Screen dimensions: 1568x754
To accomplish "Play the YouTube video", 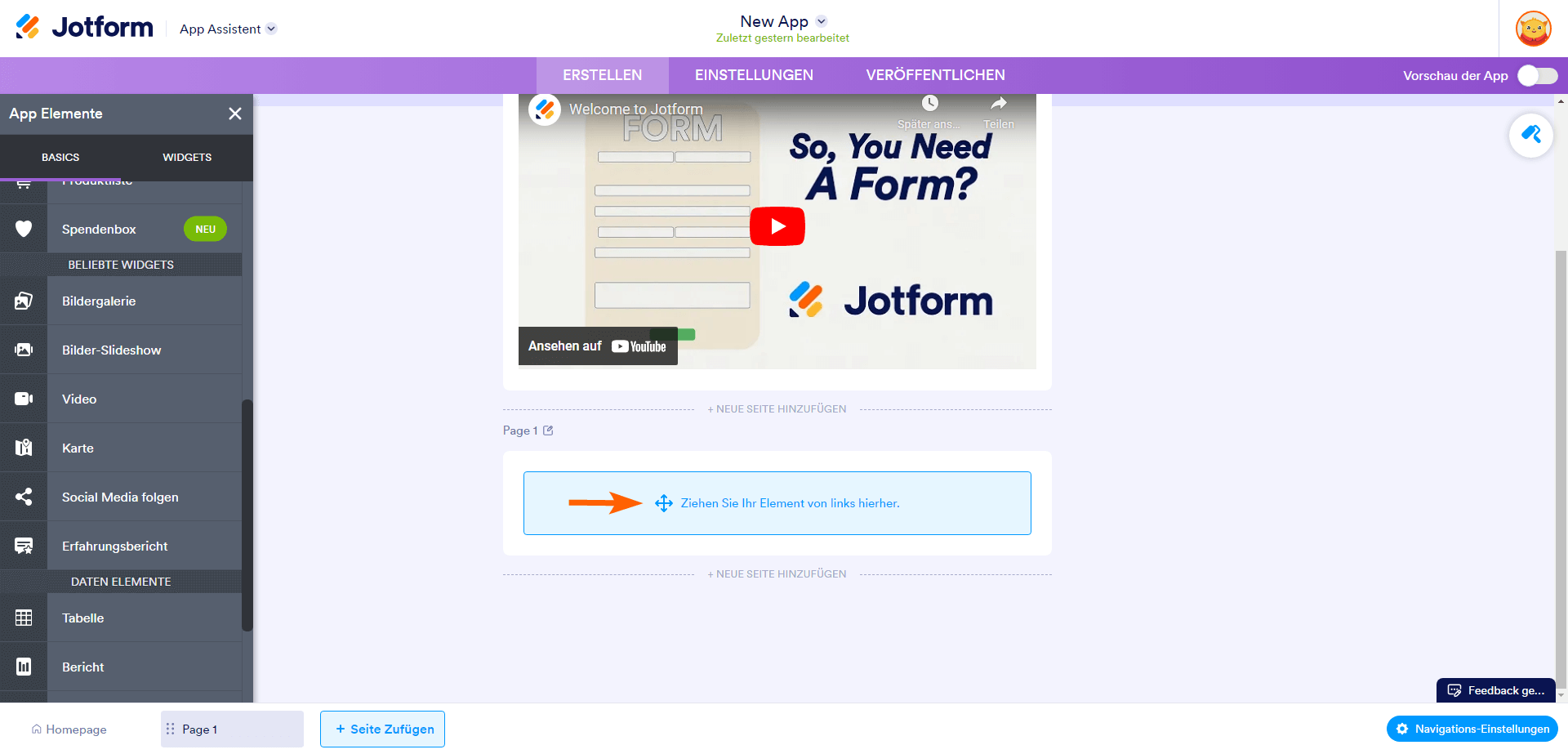I will click(x=777, y=226).
